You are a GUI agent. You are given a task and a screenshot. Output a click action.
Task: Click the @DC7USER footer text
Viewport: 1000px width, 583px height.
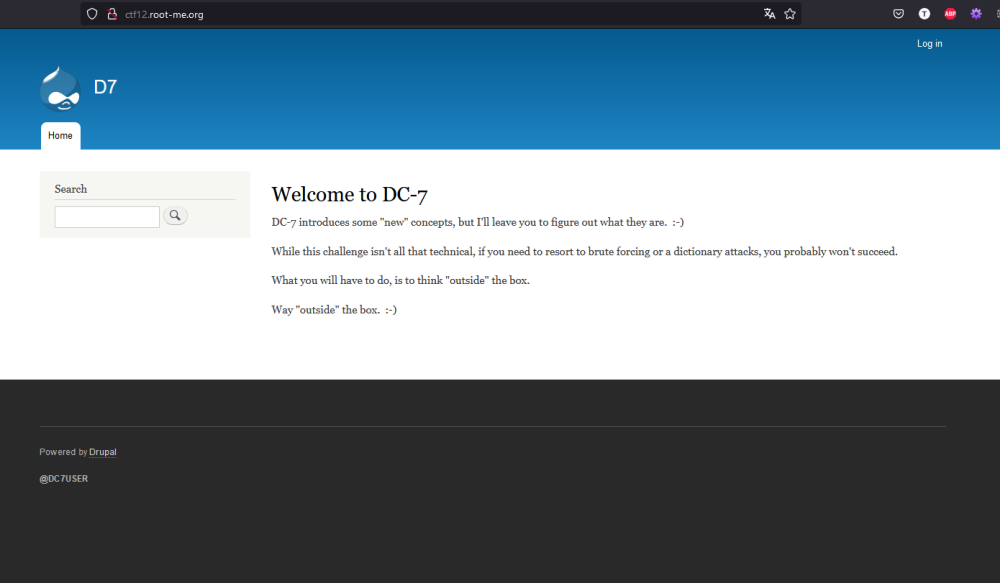click(x=64, y=479)
